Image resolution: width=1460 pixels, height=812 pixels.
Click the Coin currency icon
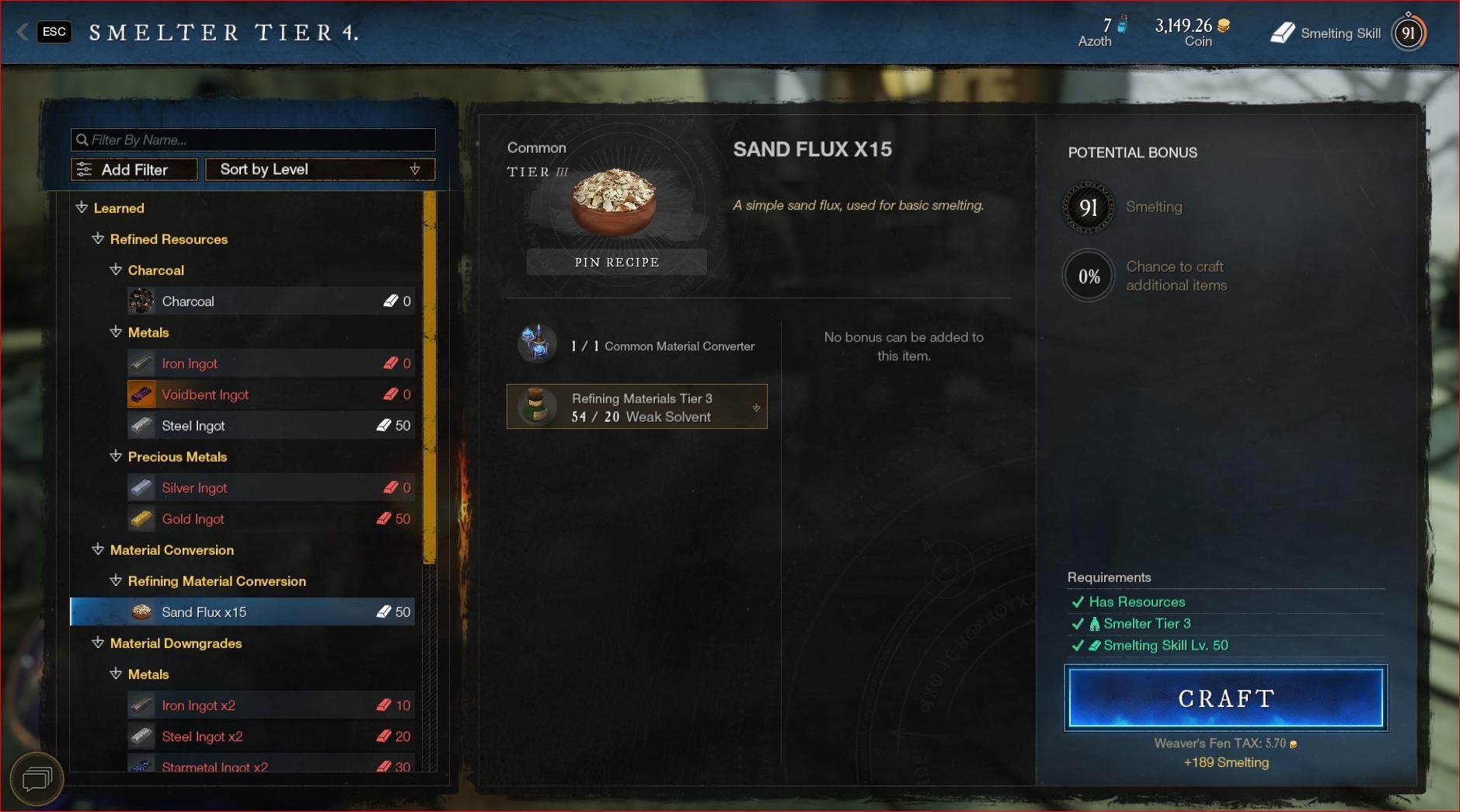tap(1223, 26)
